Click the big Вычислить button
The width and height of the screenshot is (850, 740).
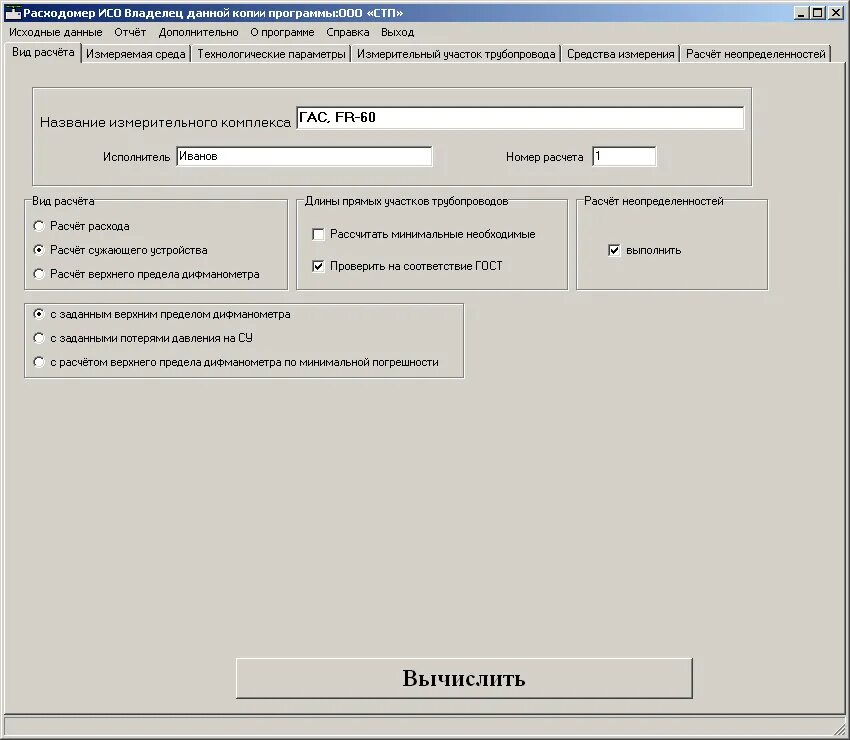click(464, 678)
